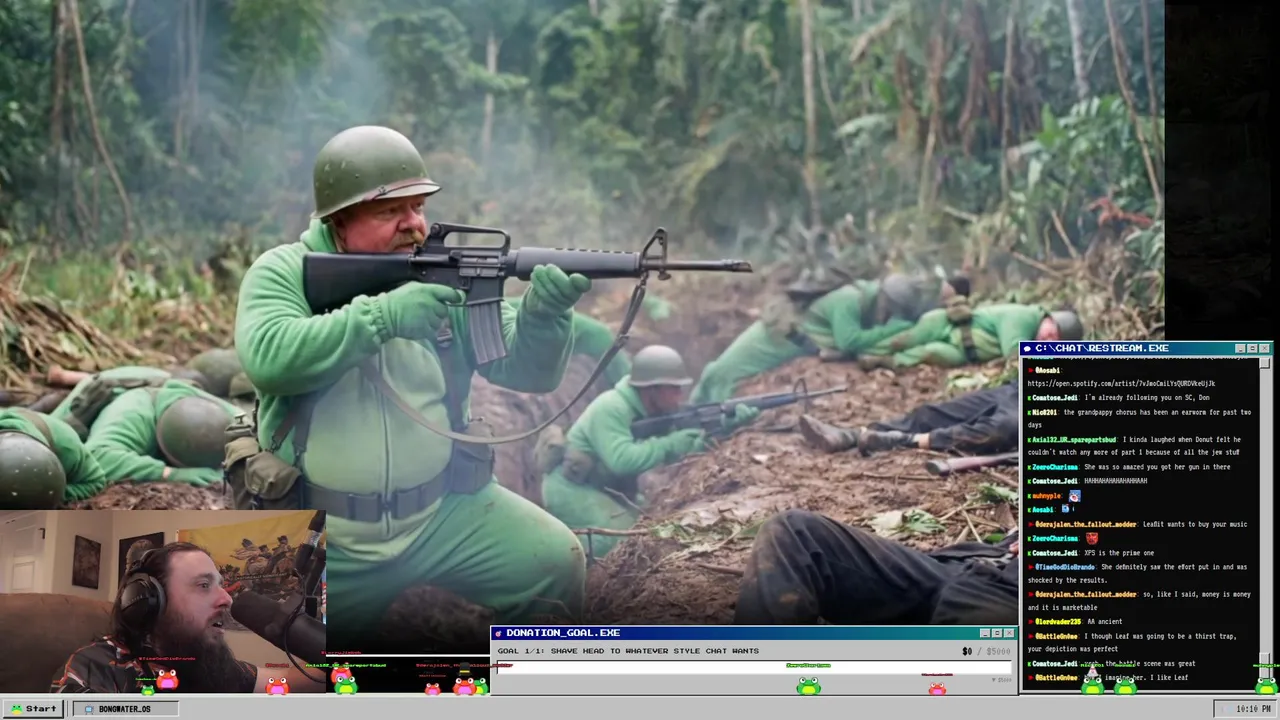Click the muhnyple username in chat
Image resolution: width=1280 pixels, height=720 pixels.
(x=1046, y=496)
